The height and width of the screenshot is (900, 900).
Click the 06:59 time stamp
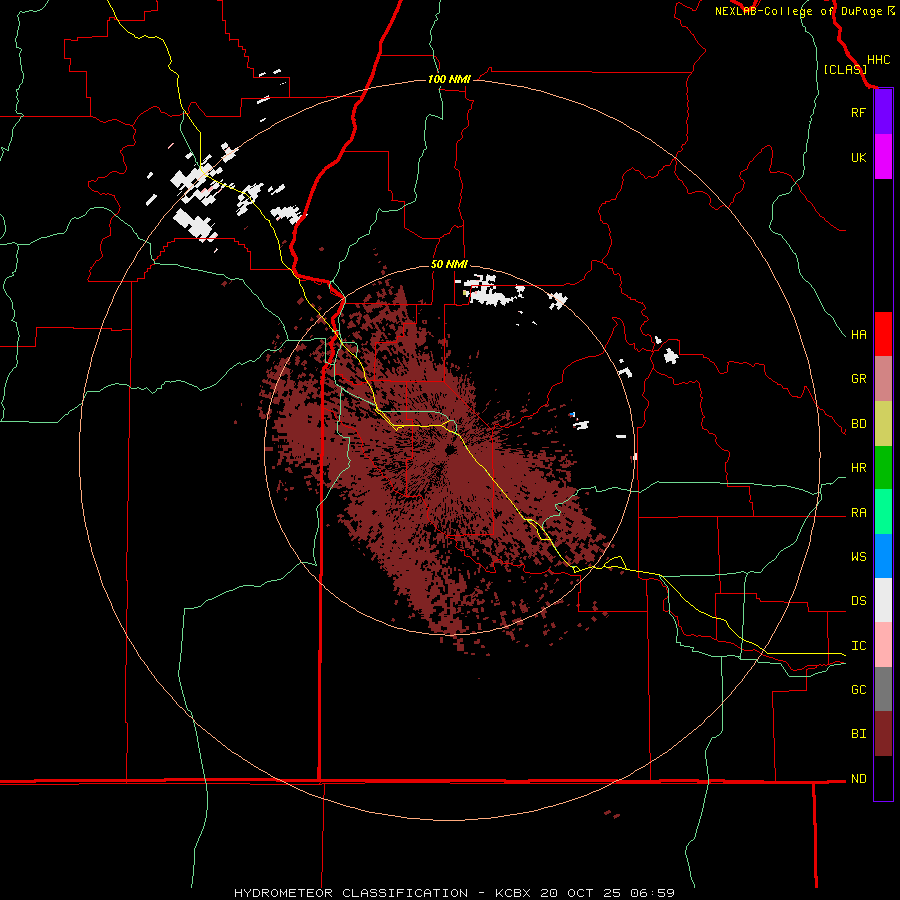[651, 893]
